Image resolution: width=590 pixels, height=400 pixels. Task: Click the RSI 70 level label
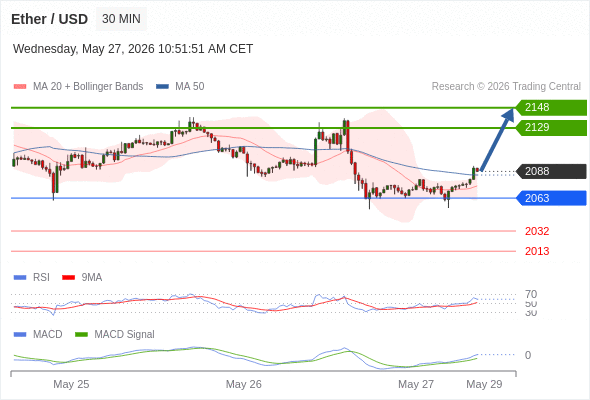click(531, 294)
